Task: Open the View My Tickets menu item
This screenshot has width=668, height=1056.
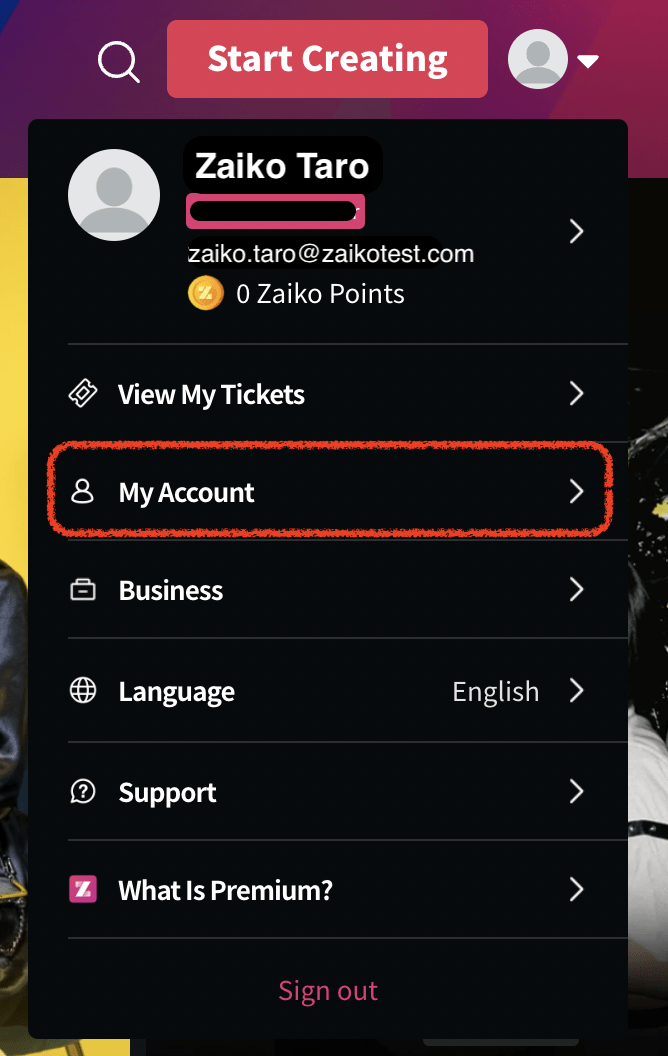Action: (x=327, y=393)
